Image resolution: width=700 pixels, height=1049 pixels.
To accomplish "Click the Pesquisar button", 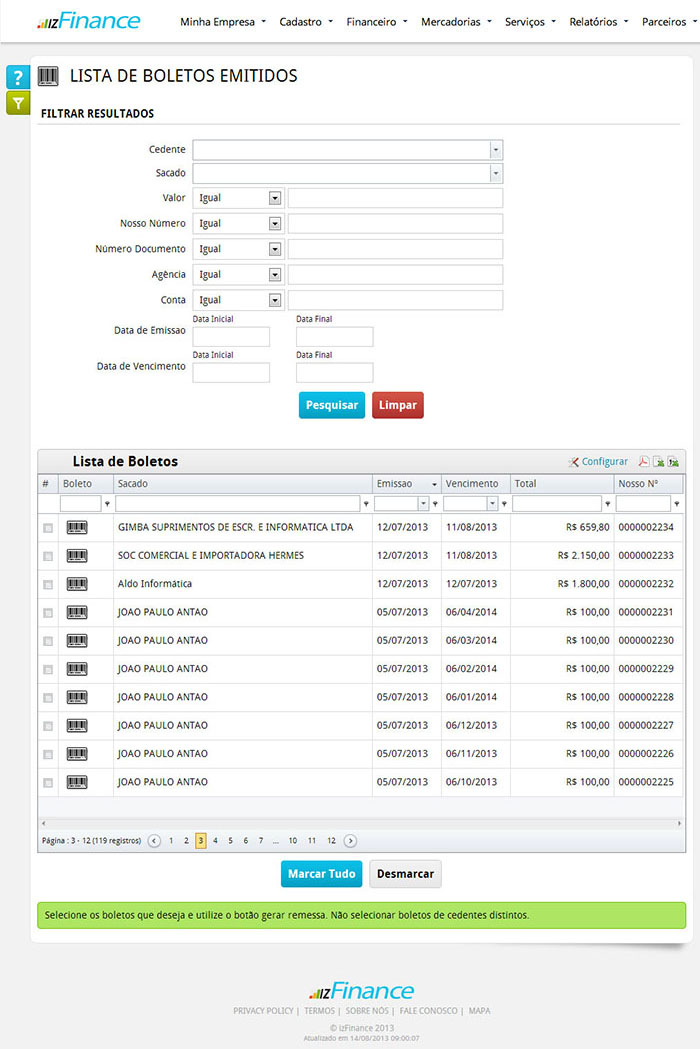I will click(x=331, y=405).
